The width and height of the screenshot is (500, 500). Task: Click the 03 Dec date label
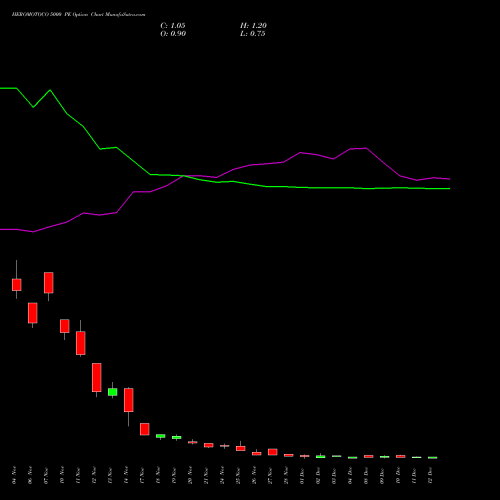click(334, 475)
